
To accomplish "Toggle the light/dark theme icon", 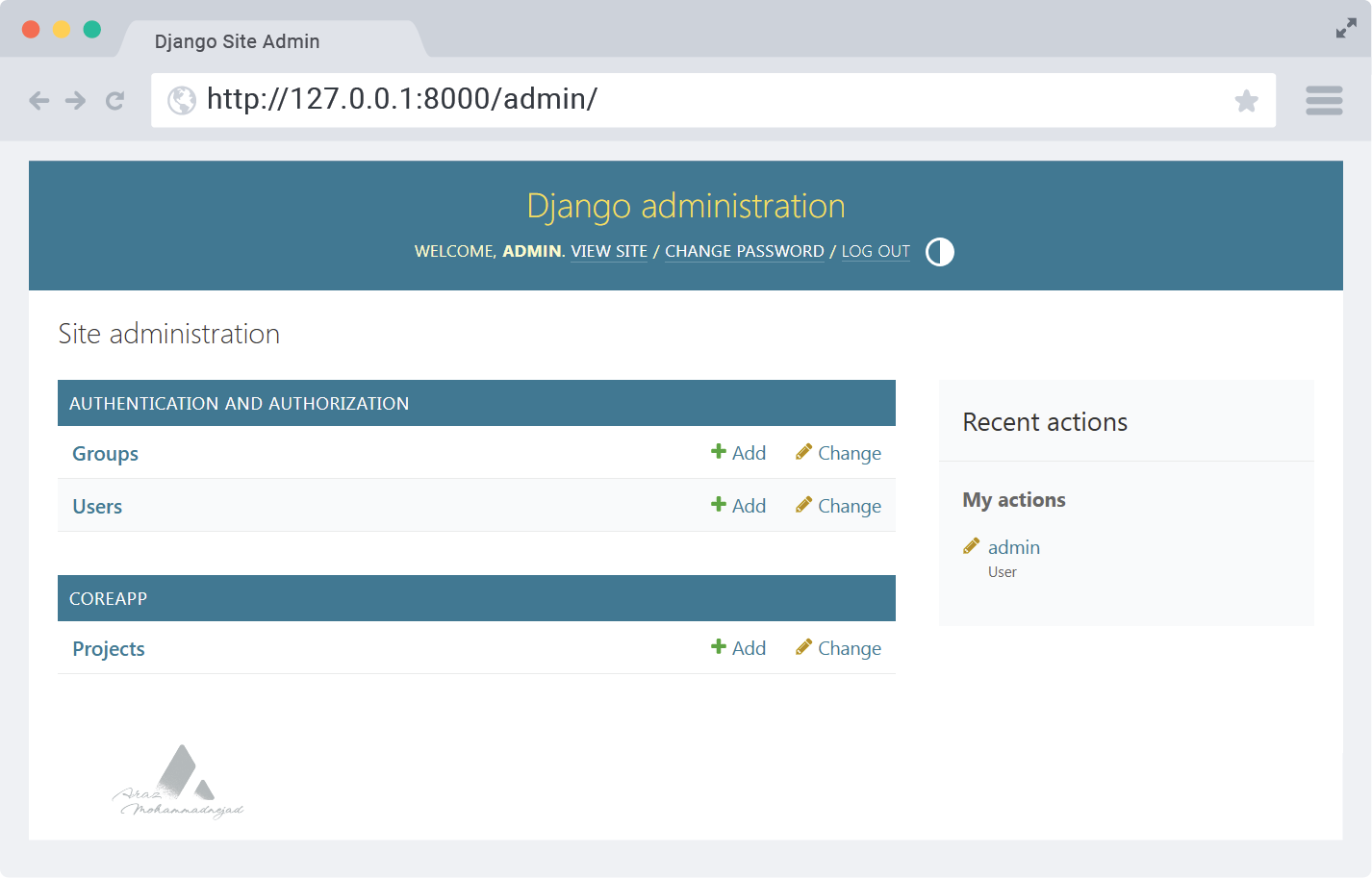I will click(940, 252).
